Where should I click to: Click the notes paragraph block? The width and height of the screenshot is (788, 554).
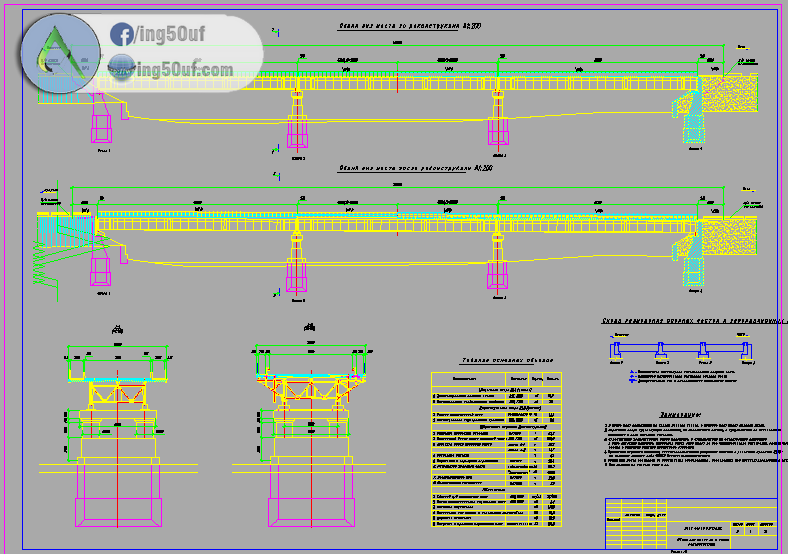(x=696, y=445)
